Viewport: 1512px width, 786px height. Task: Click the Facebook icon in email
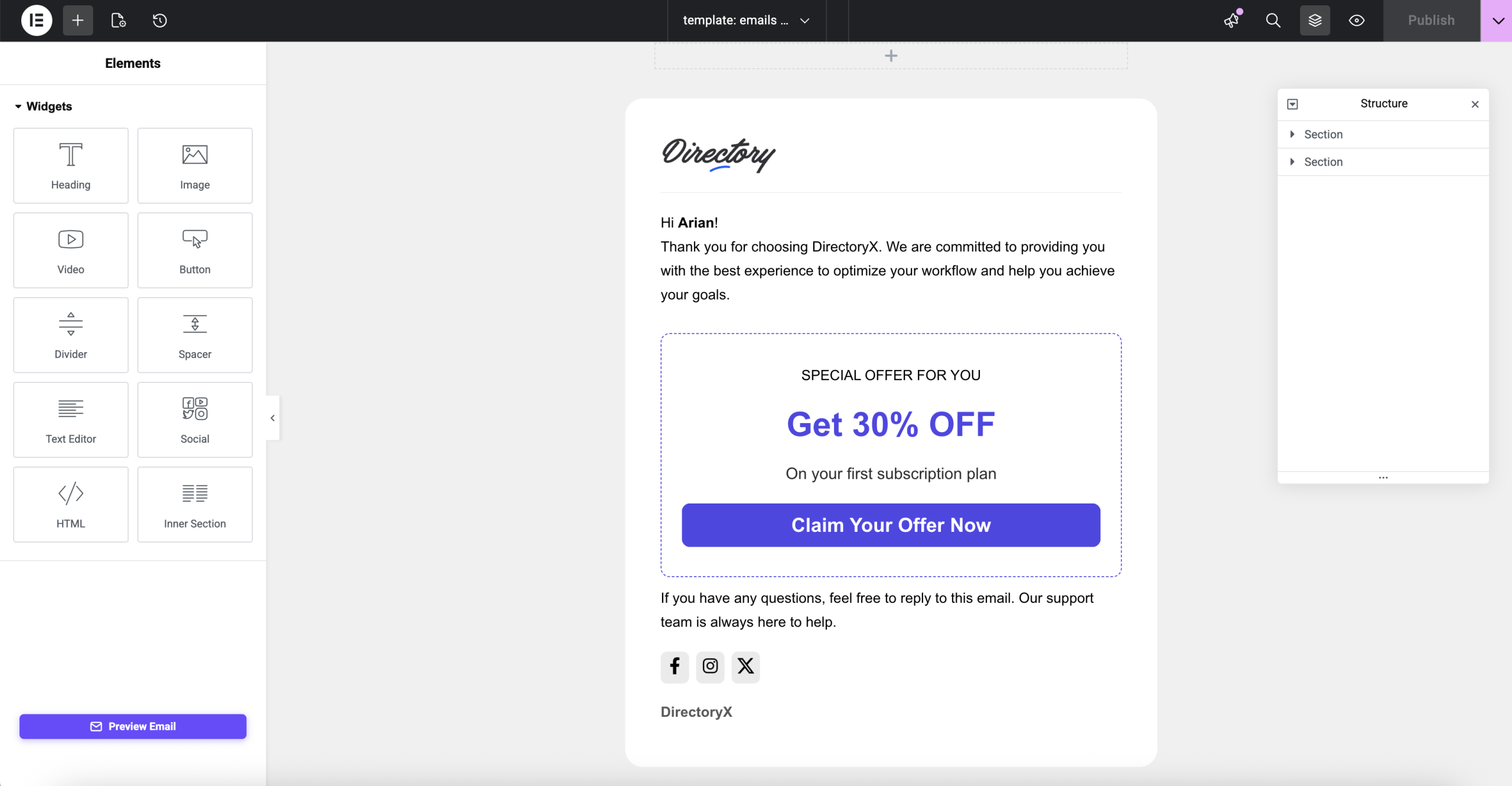[674, 667]
